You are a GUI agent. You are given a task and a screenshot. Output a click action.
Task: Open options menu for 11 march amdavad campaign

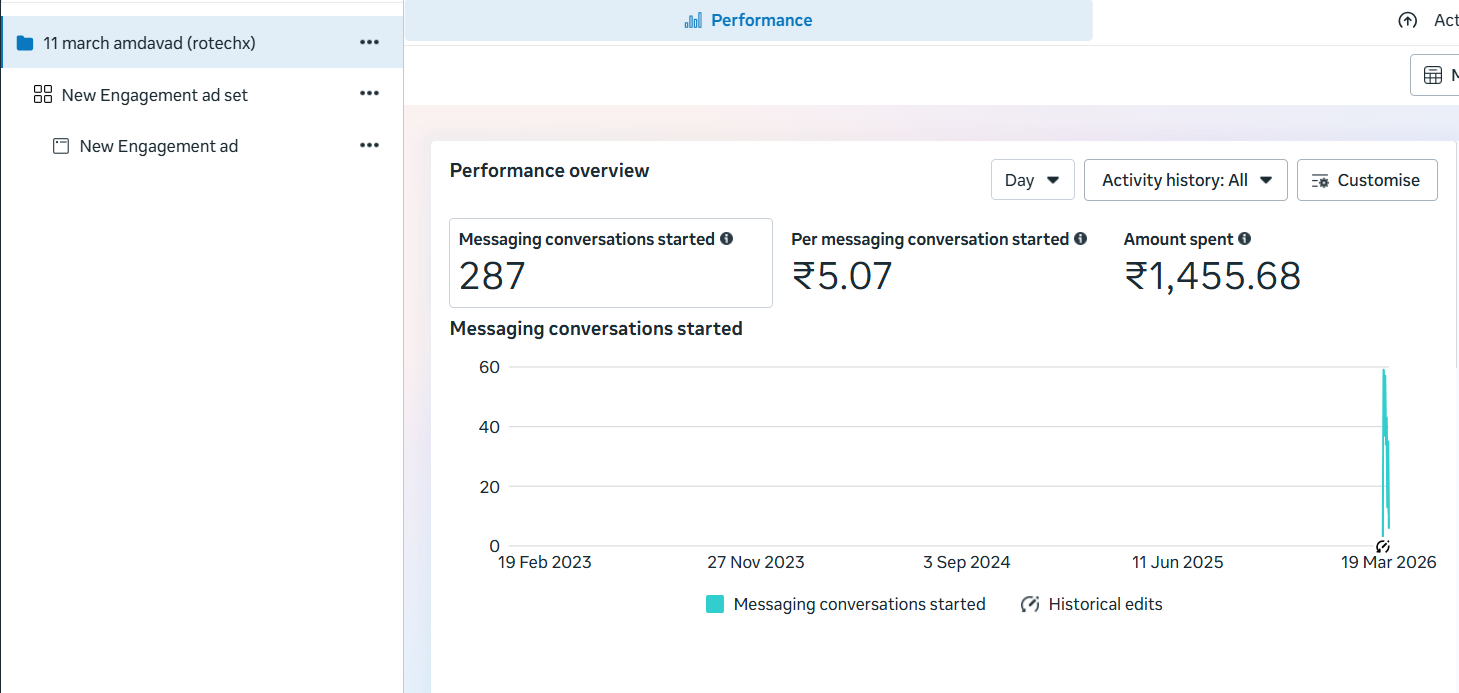(x=369, y=42)
